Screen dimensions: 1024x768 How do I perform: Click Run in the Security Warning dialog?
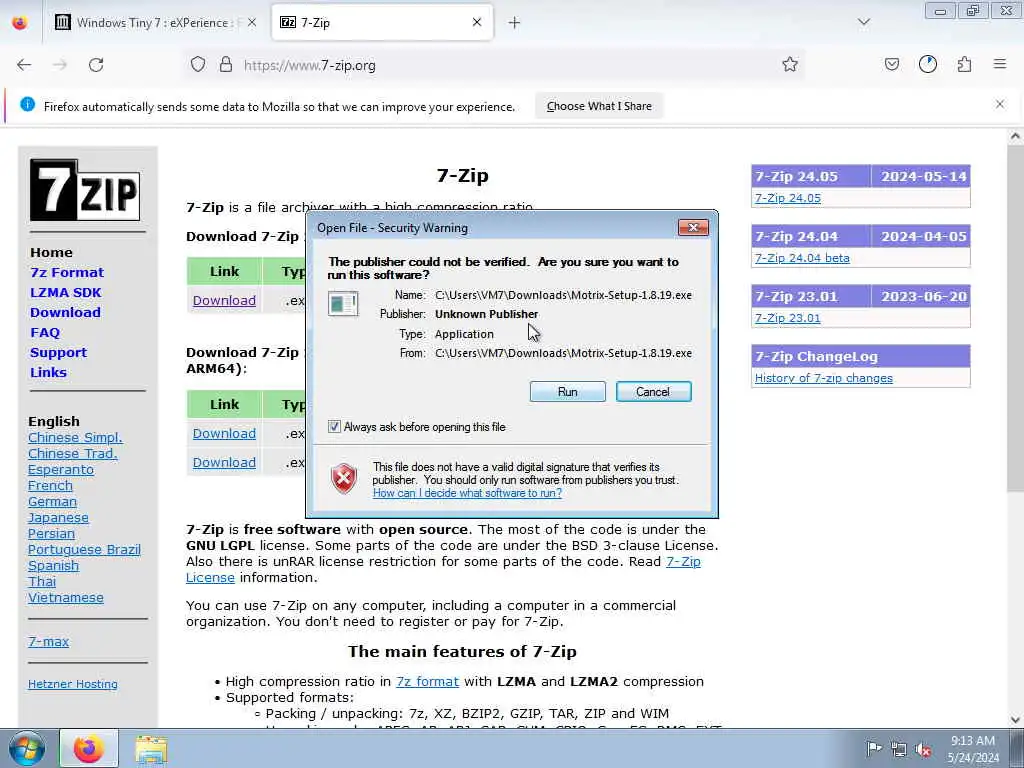pos(568,392)
